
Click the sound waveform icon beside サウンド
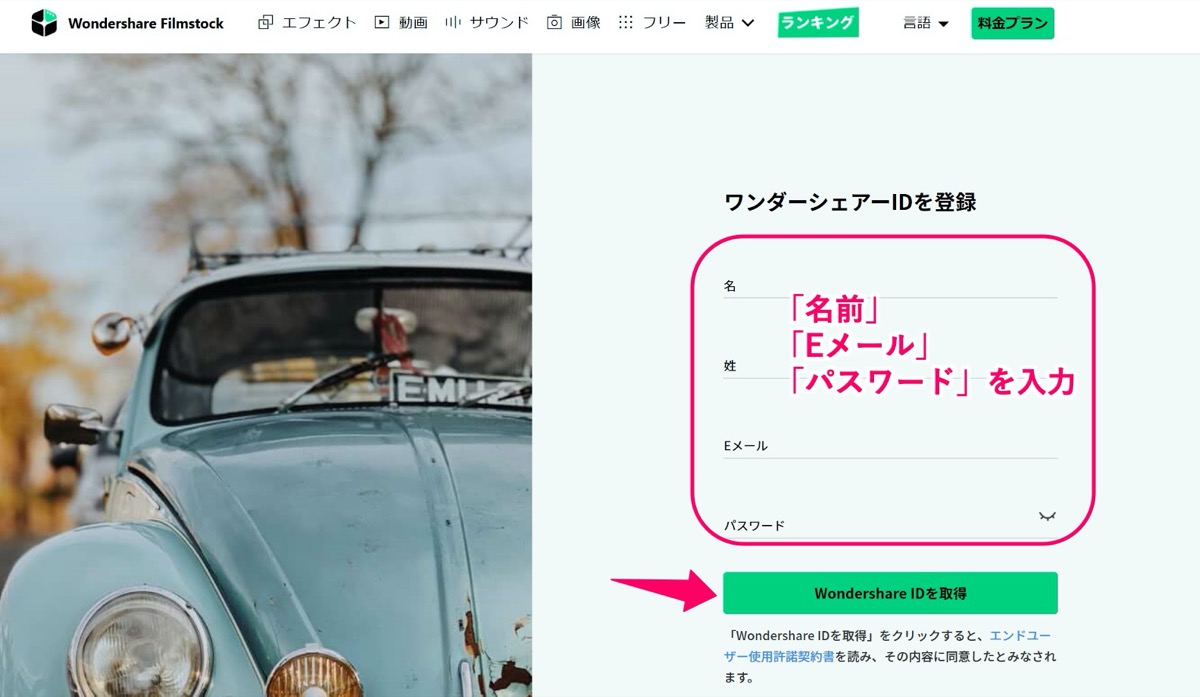(453, 22)
